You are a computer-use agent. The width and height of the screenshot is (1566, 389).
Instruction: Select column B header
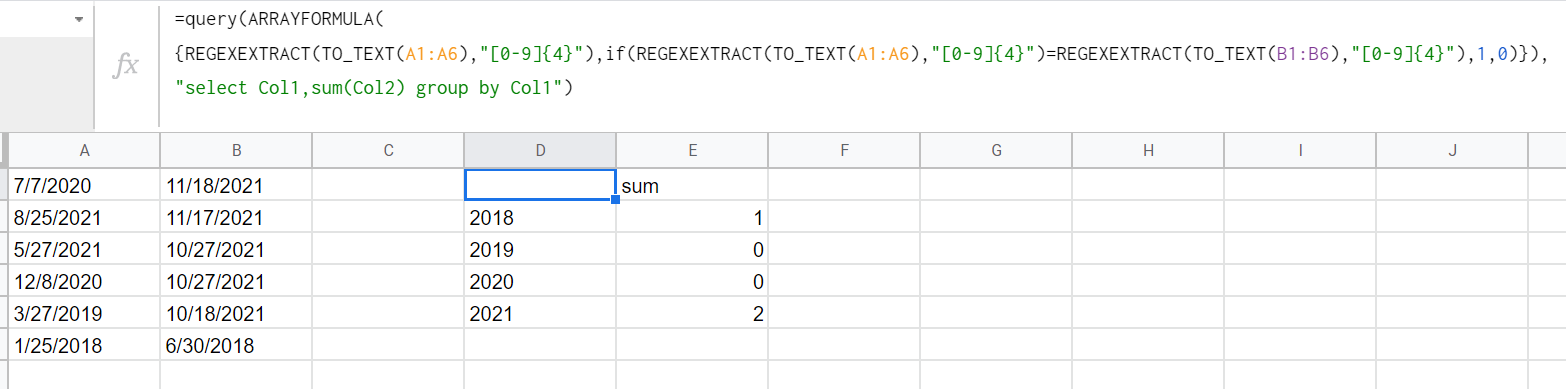pyautogui.click(x=236, y=151)
